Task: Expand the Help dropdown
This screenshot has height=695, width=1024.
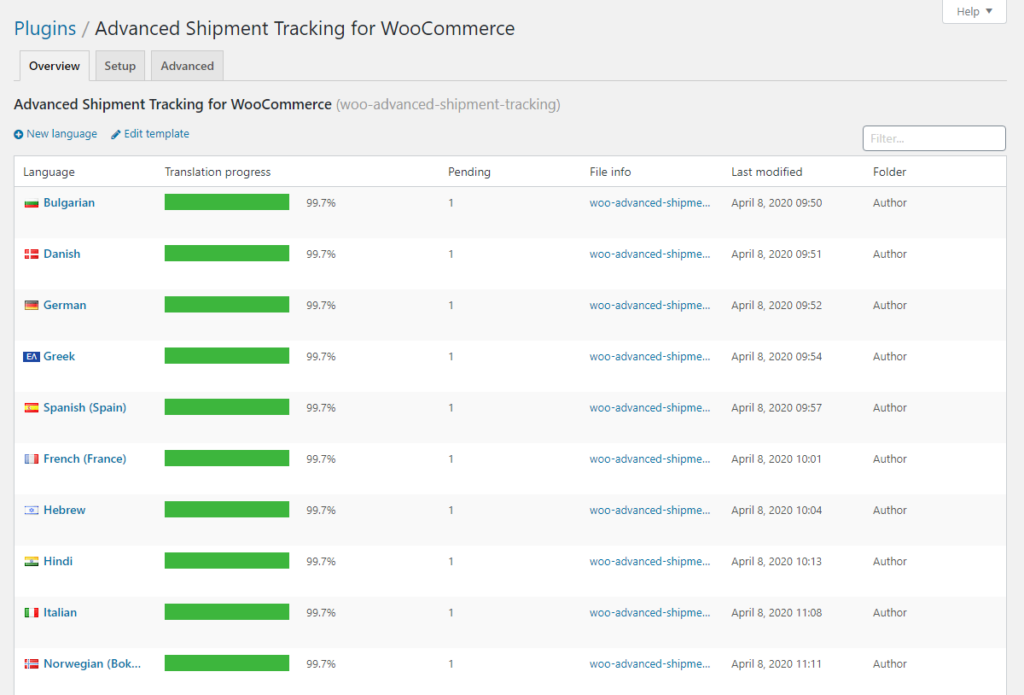Action: [x=974, y=12]
